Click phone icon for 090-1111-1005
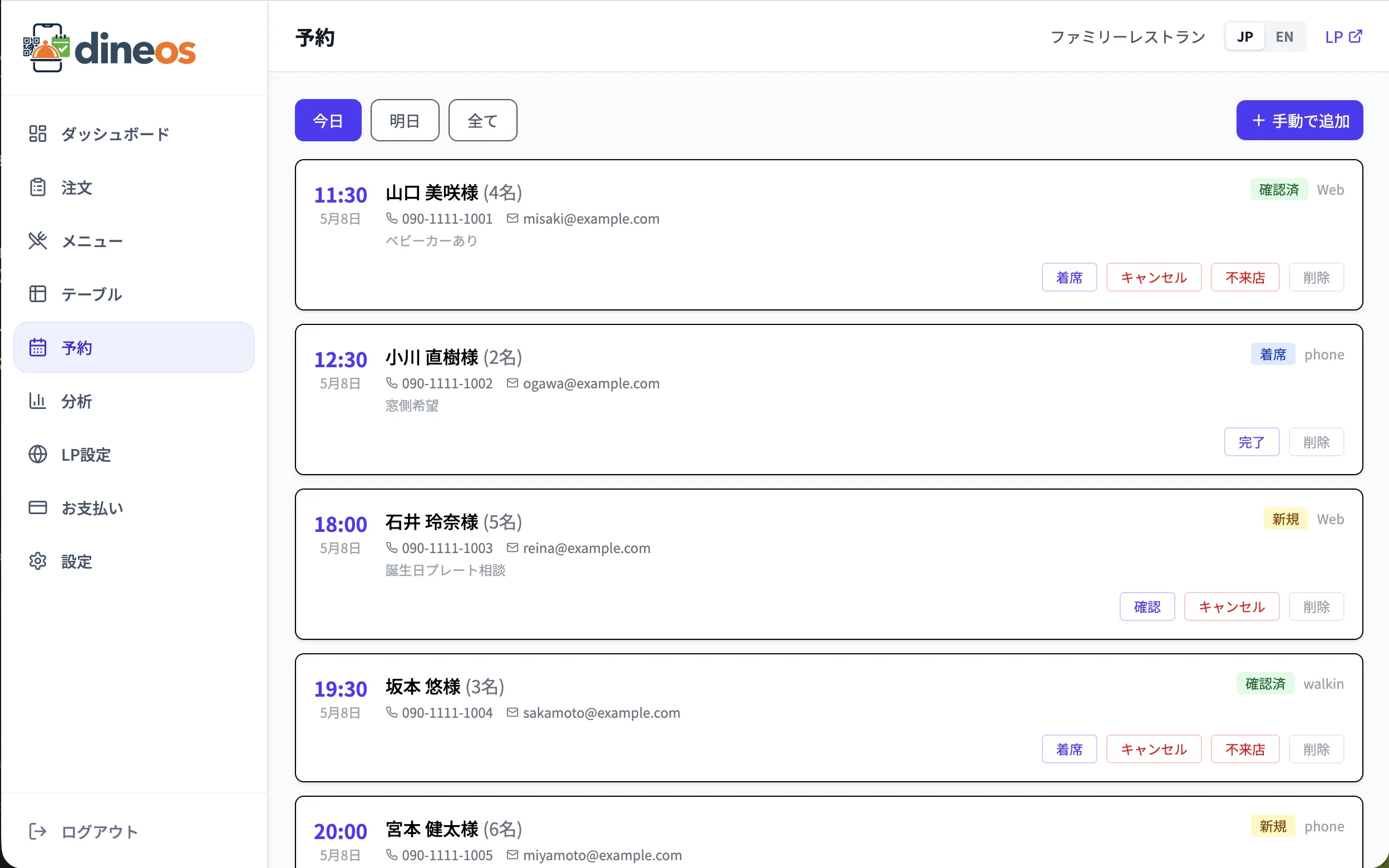 tap(391, 855)
